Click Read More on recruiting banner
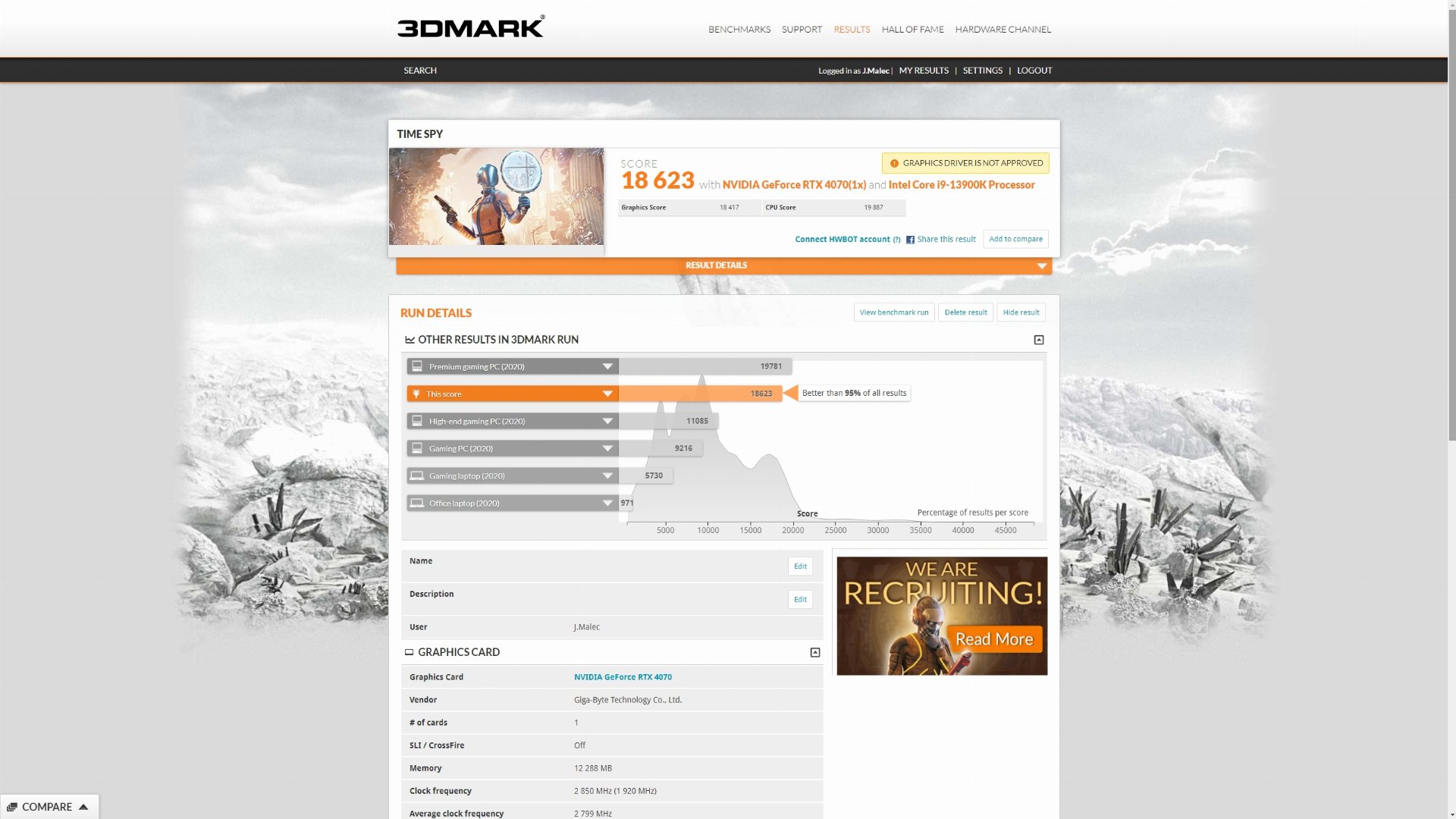1456x819 pixels. click(x=994, y=639)
